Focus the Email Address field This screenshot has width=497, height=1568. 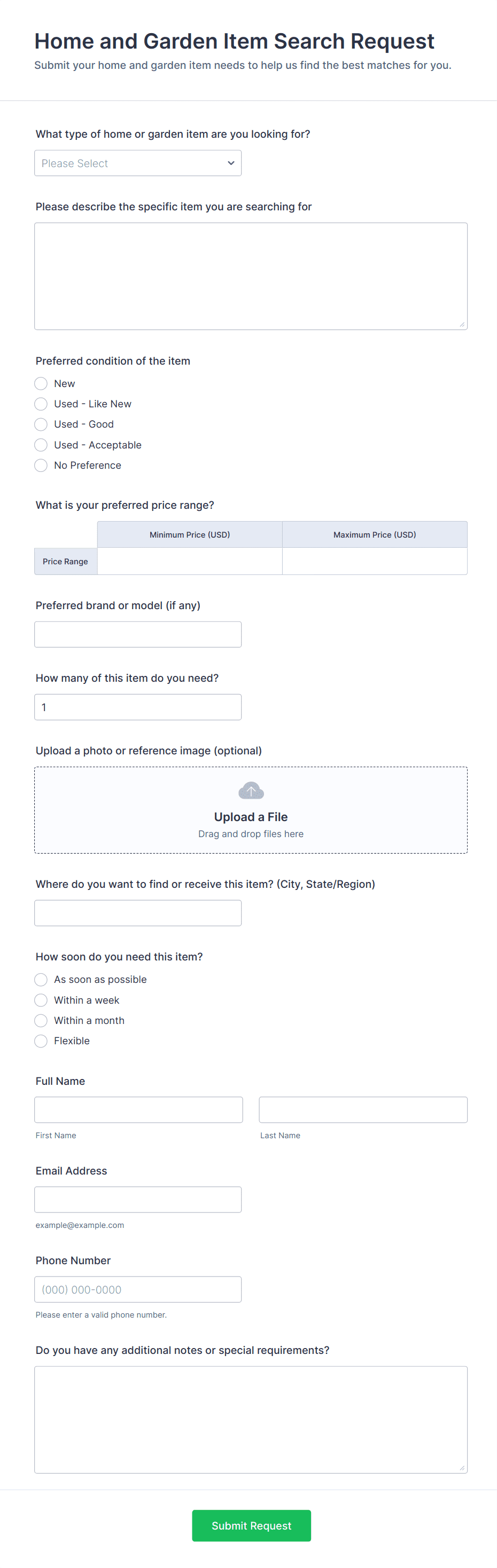138,1199
